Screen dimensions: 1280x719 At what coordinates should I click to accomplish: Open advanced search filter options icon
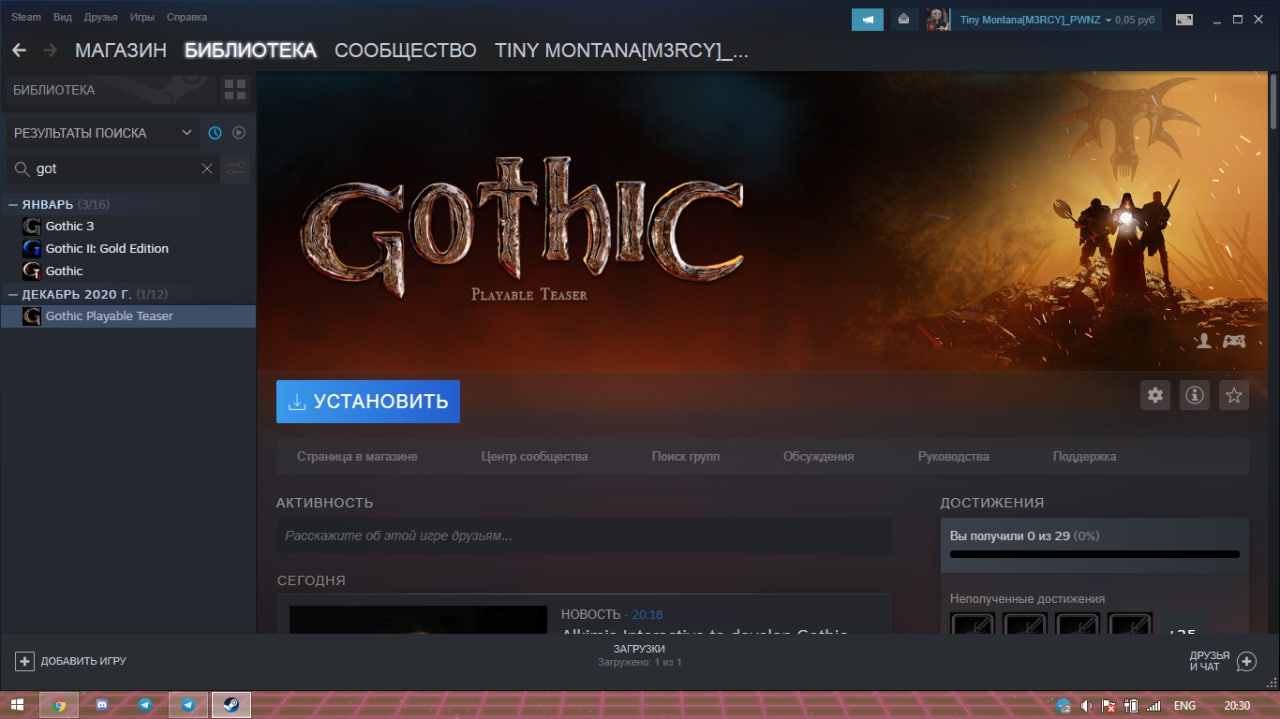236,169
